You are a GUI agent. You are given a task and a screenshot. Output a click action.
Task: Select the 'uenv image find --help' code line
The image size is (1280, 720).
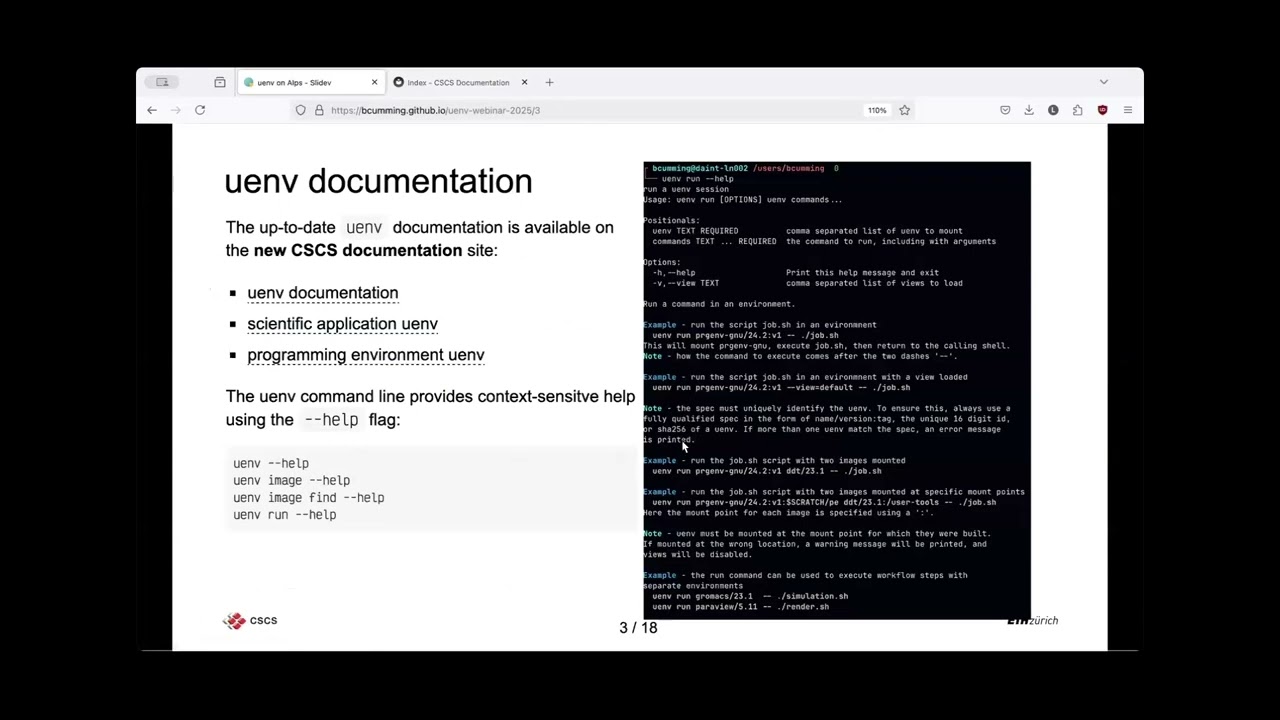[308, 497]
